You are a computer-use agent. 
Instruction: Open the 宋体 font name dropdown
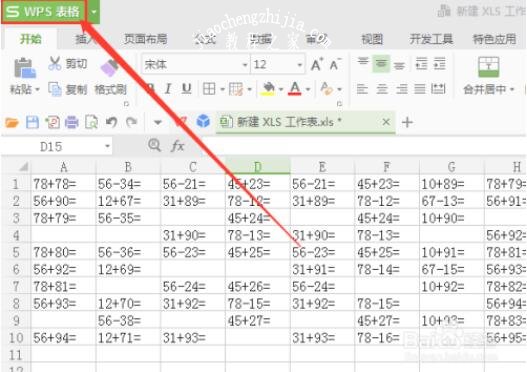pos(246,65)
